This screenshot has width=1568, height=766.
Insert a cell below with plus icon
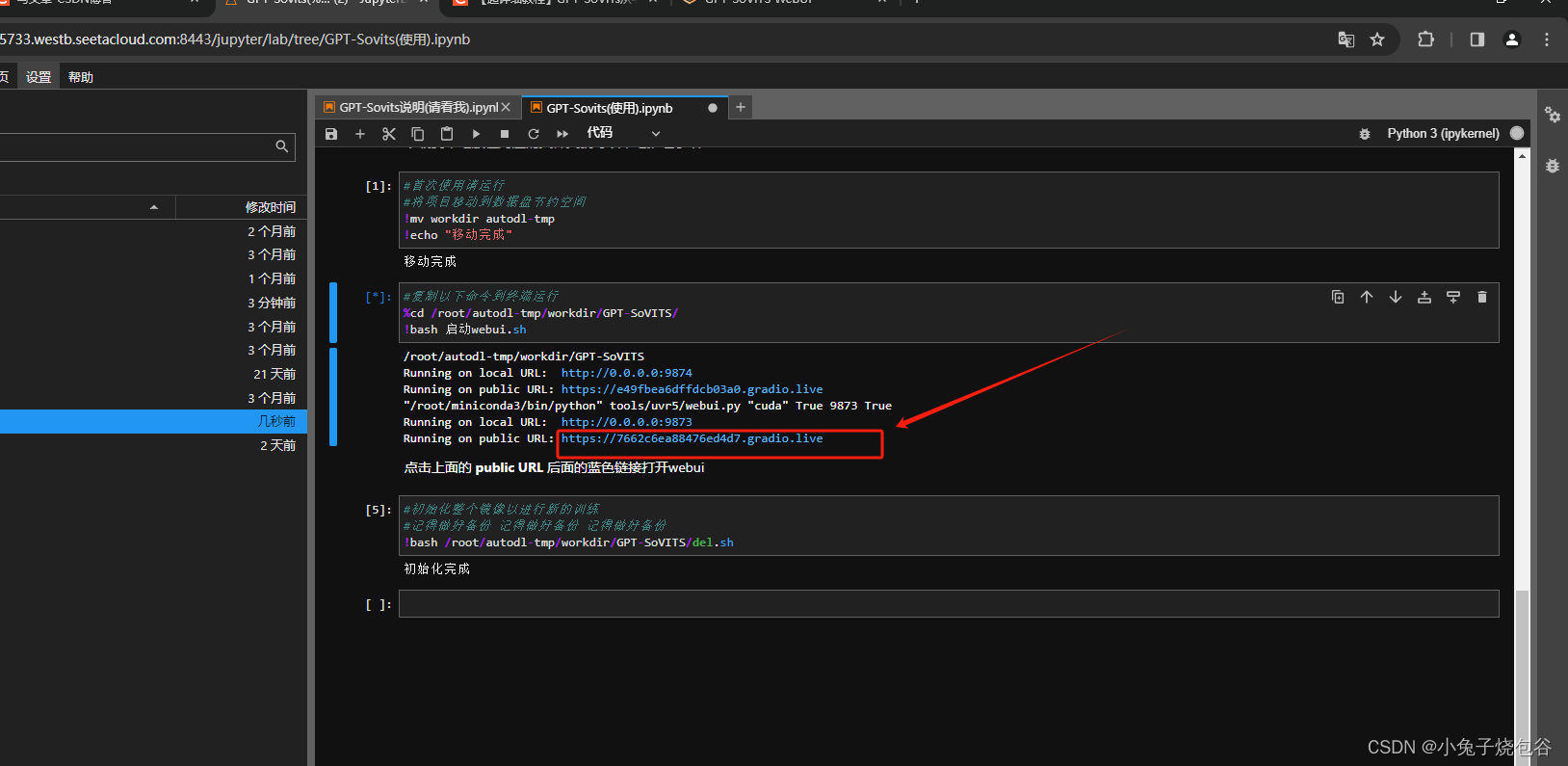coord(360,134)
